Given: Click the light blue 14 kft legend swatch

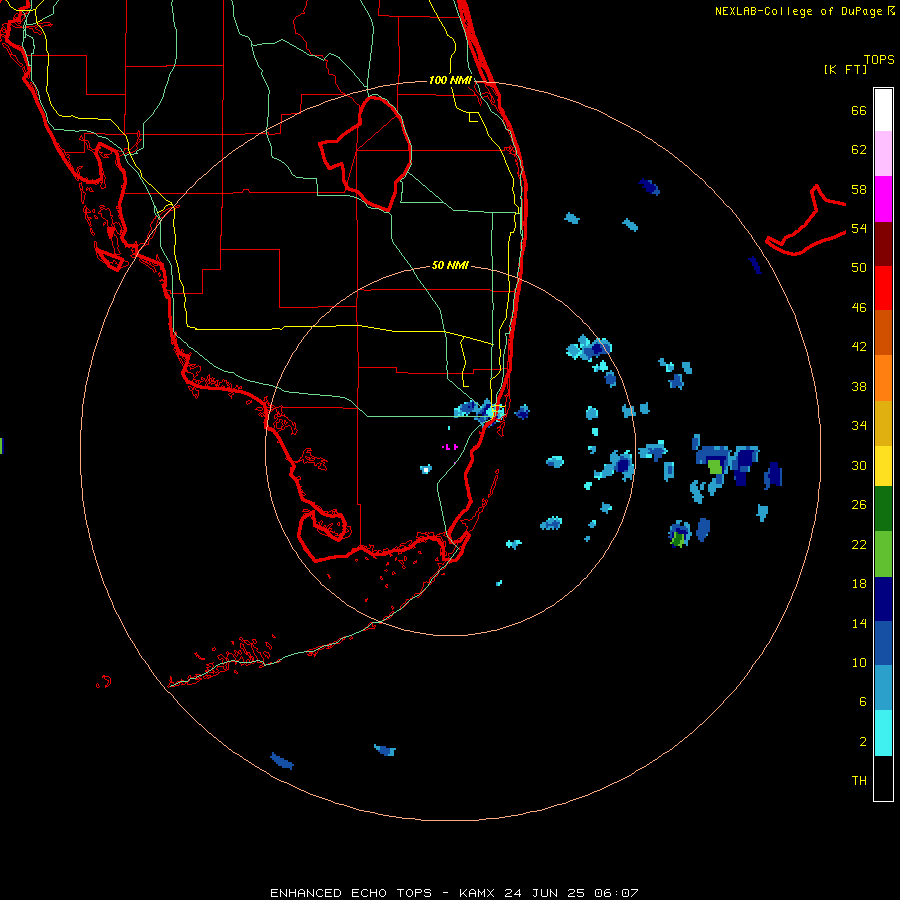Looking at the screenshot, I should (x=883, y=688).
